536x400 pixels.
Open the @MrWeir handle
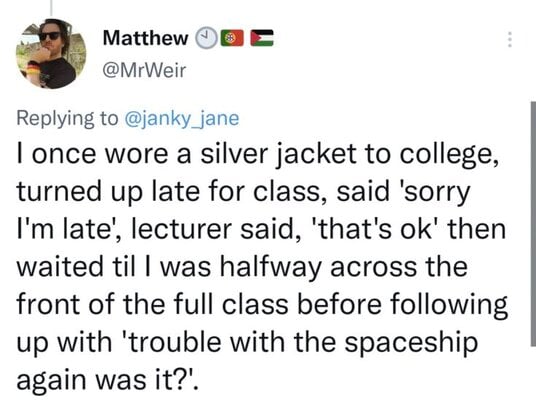coord(144,71)
